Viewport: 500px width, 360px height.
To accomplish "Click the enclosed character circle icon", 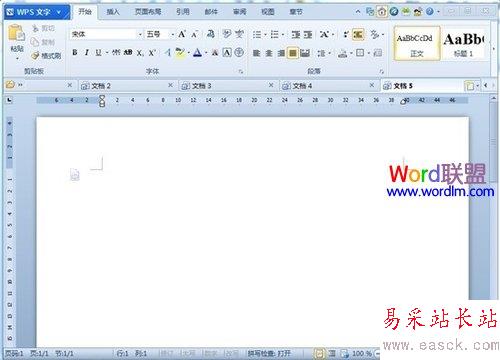I will coord(239,53).
